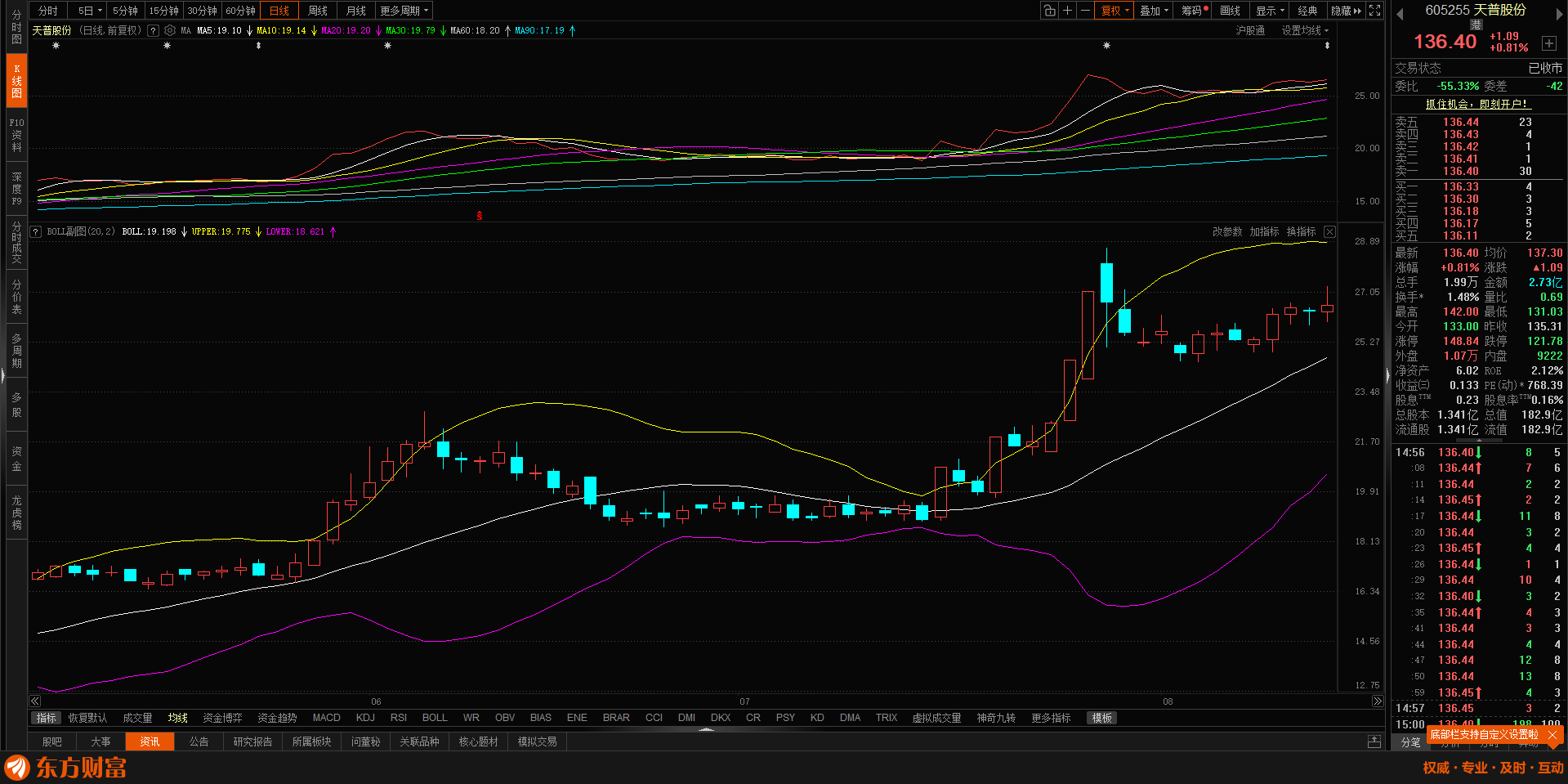Expand the 更多周期 dropdown
This screenshot has width=1568, height=784.
click(404, 11)
